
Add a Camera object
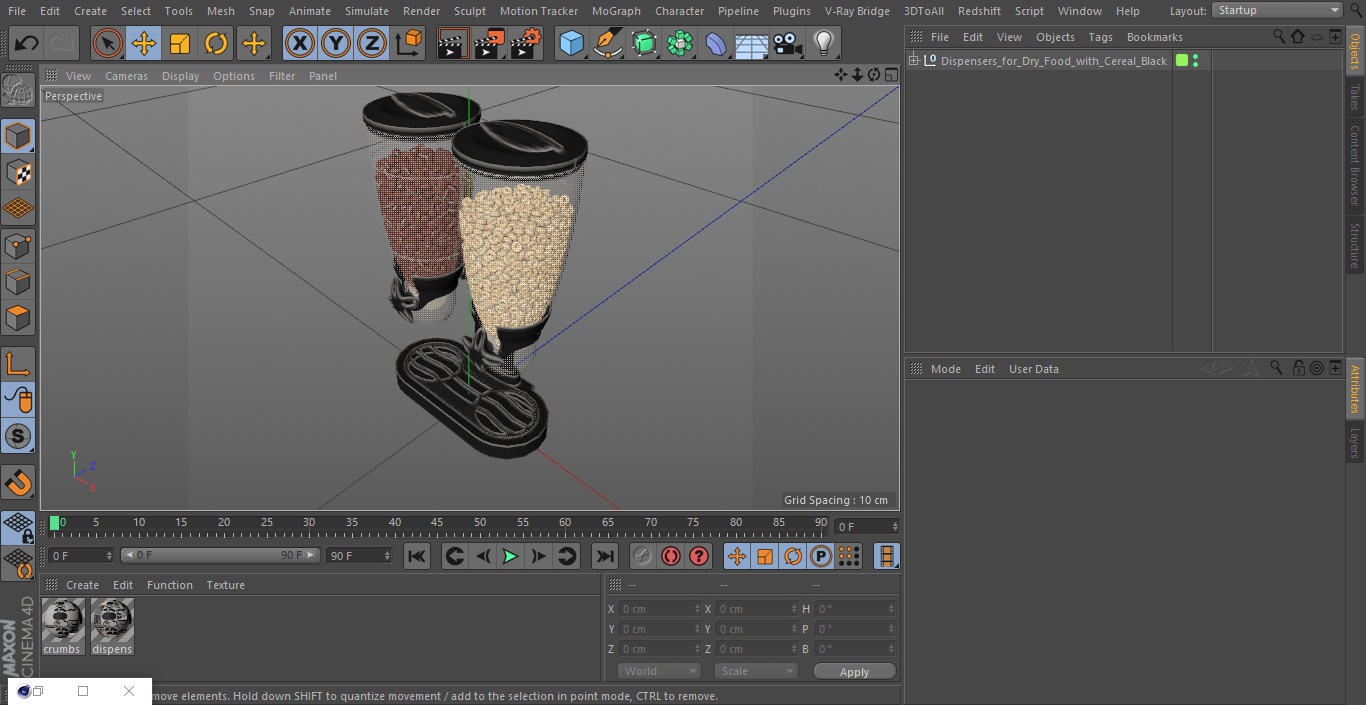point(788,43)
